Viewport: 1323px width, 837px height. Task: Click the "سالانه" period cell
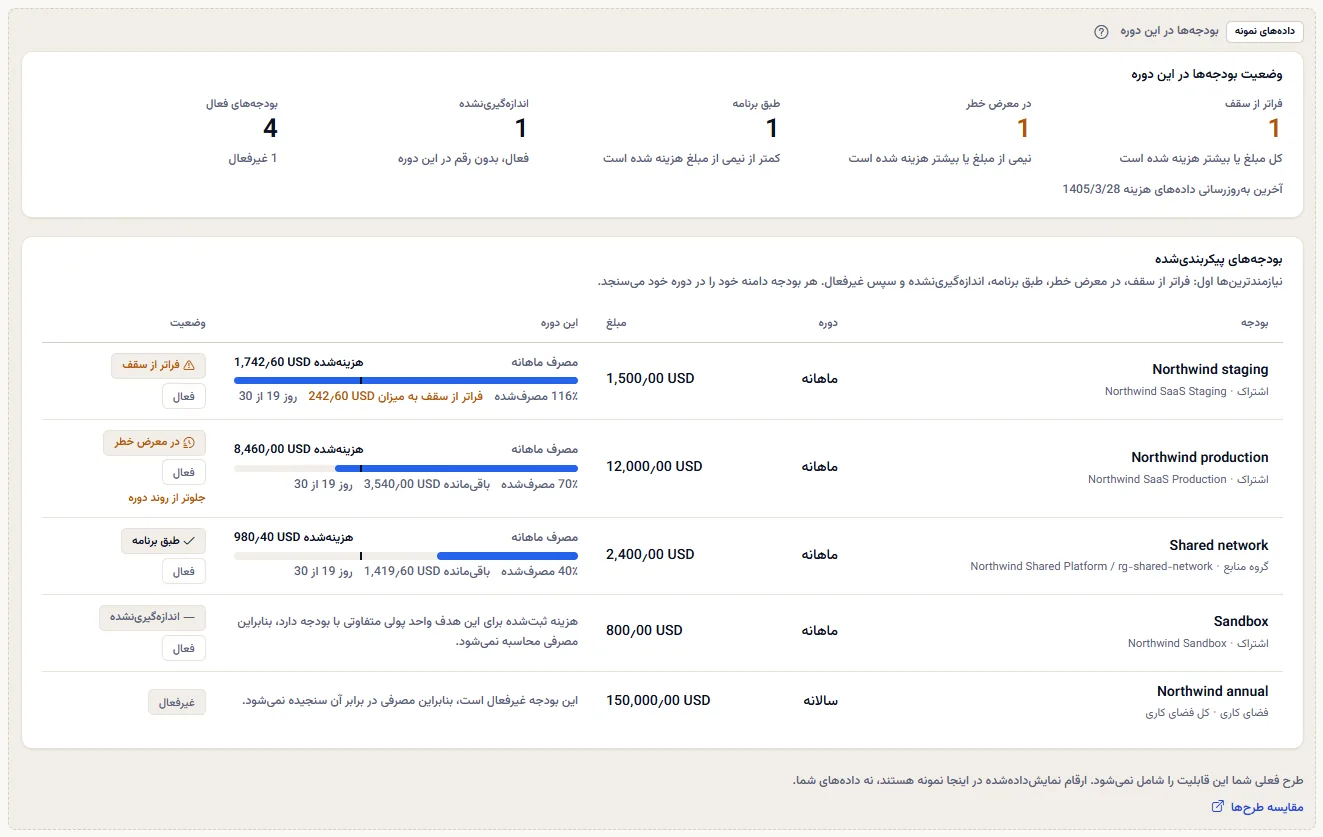tap(820, 701)
